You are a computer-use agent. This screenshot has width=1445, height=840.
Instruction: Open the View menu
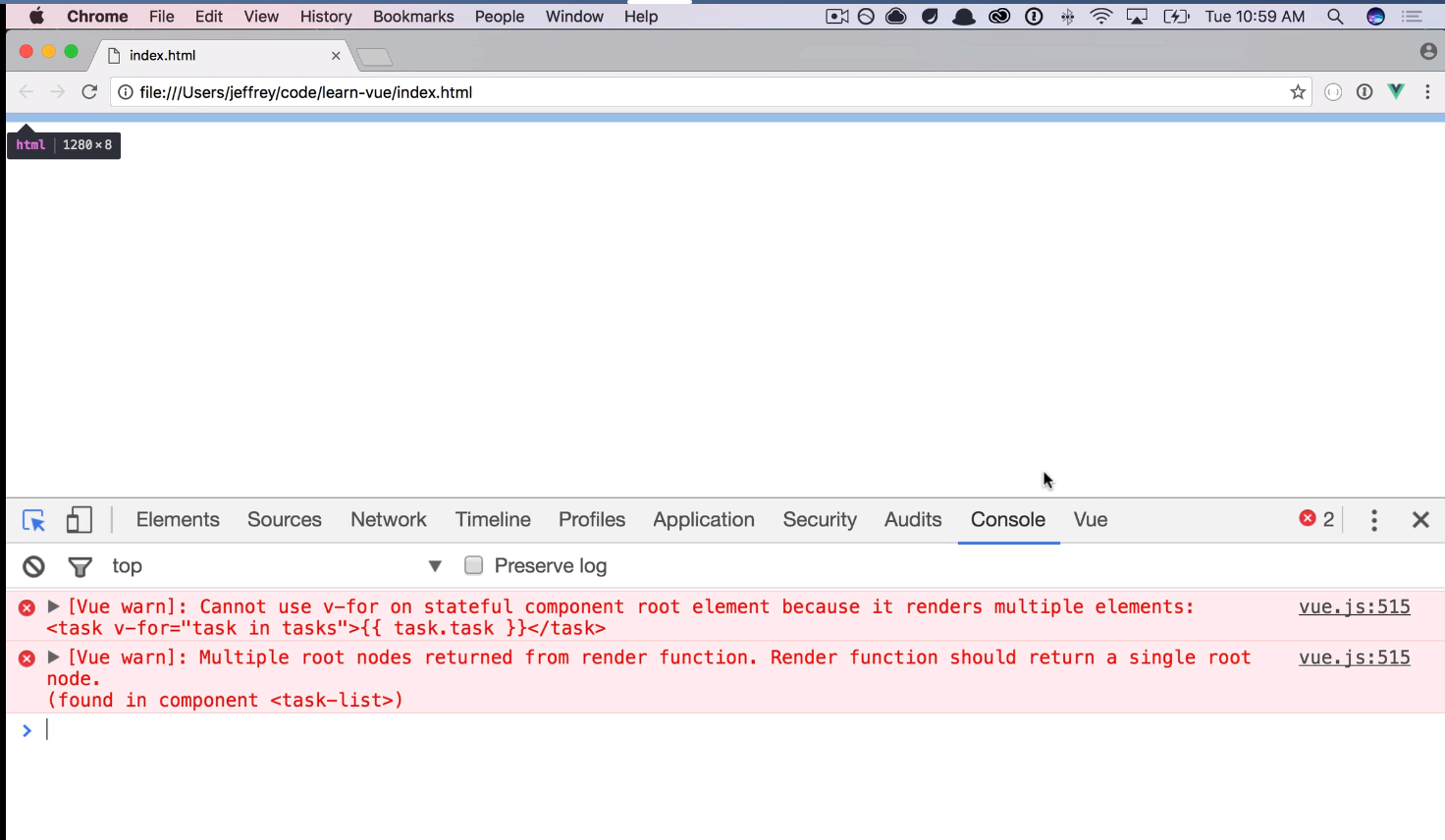pos(261,17)
